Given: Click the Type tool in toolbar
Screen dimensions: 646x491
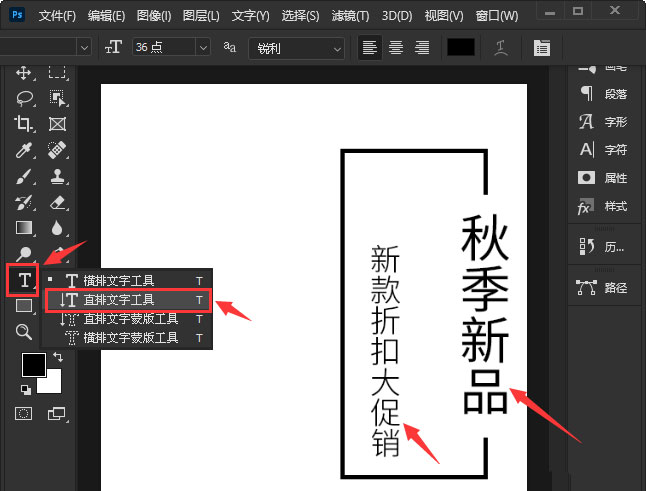Looking at the screenshot, I should [23, 280].
